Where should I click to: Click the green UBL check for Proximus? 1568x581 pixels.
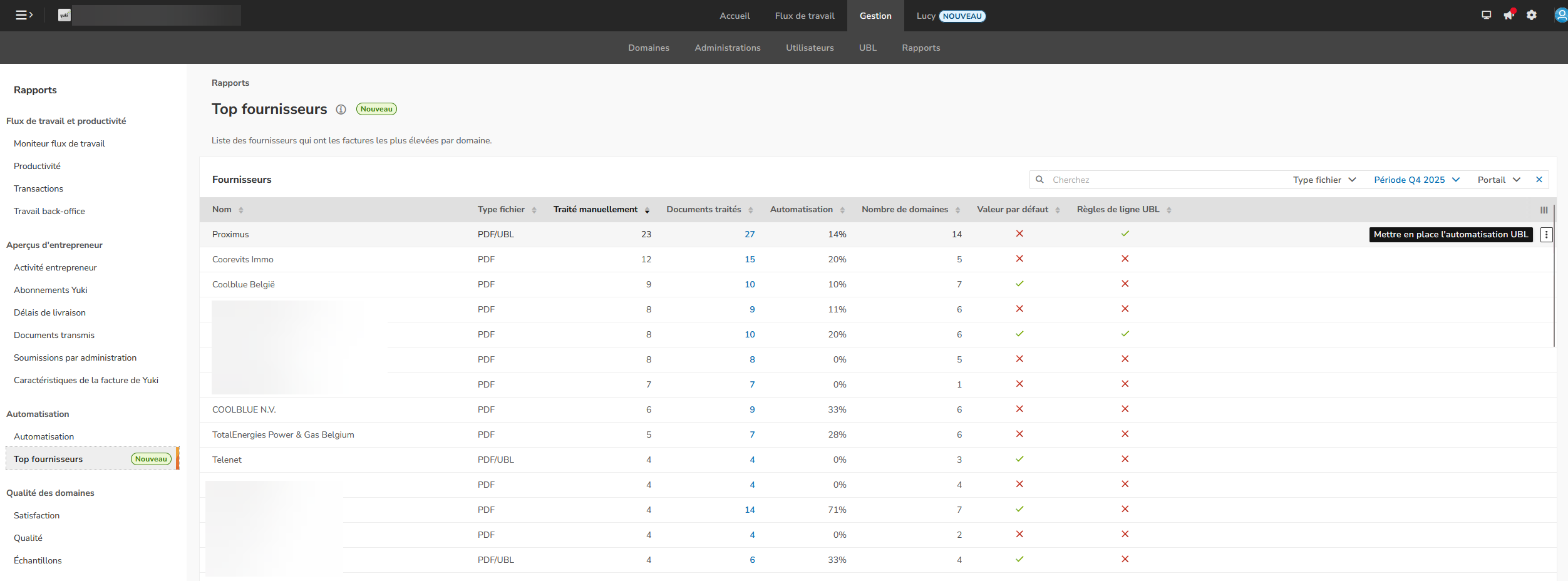pos(1125,234)
